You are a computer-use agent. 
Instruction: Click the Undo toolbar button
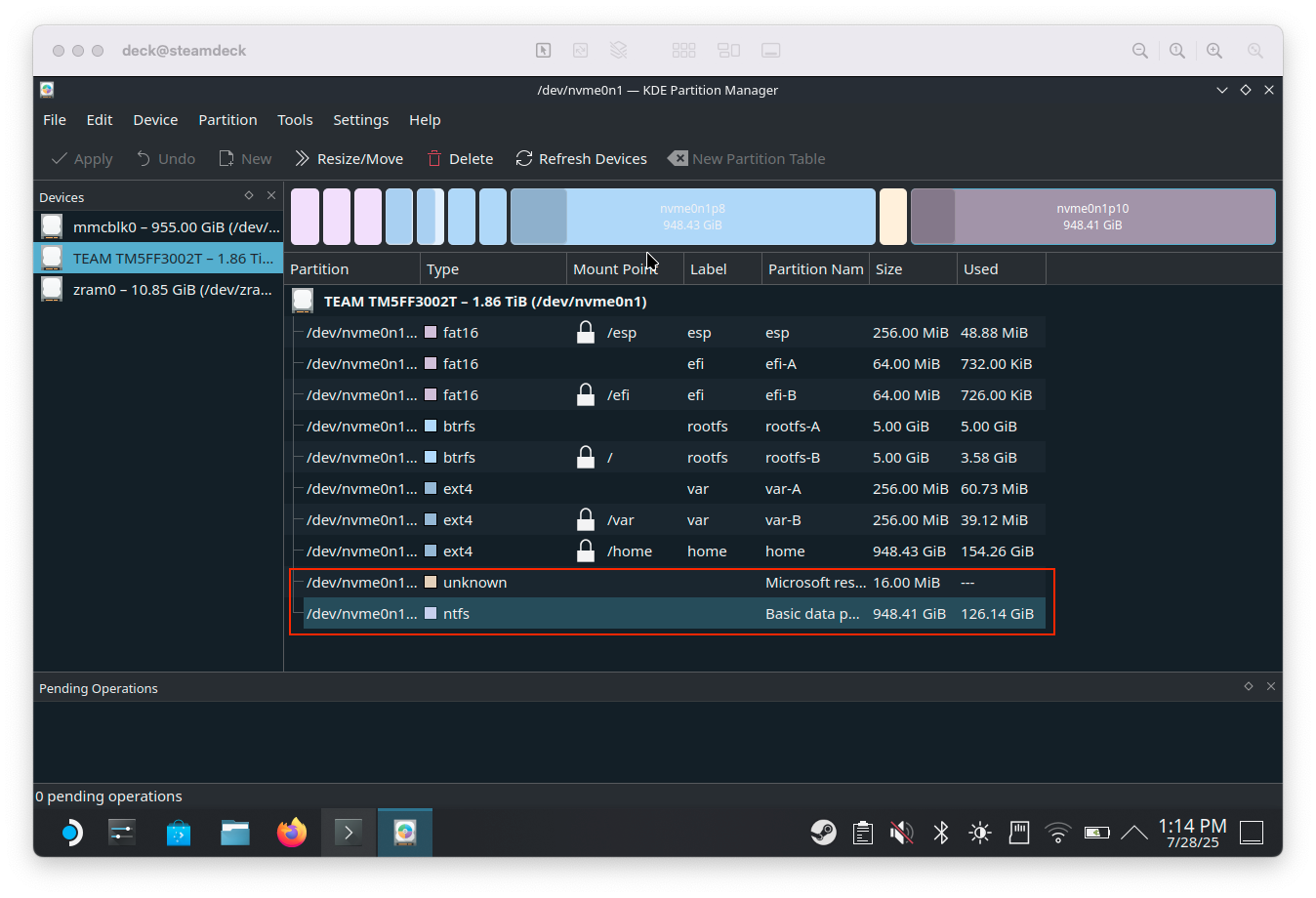coord(166,158)
